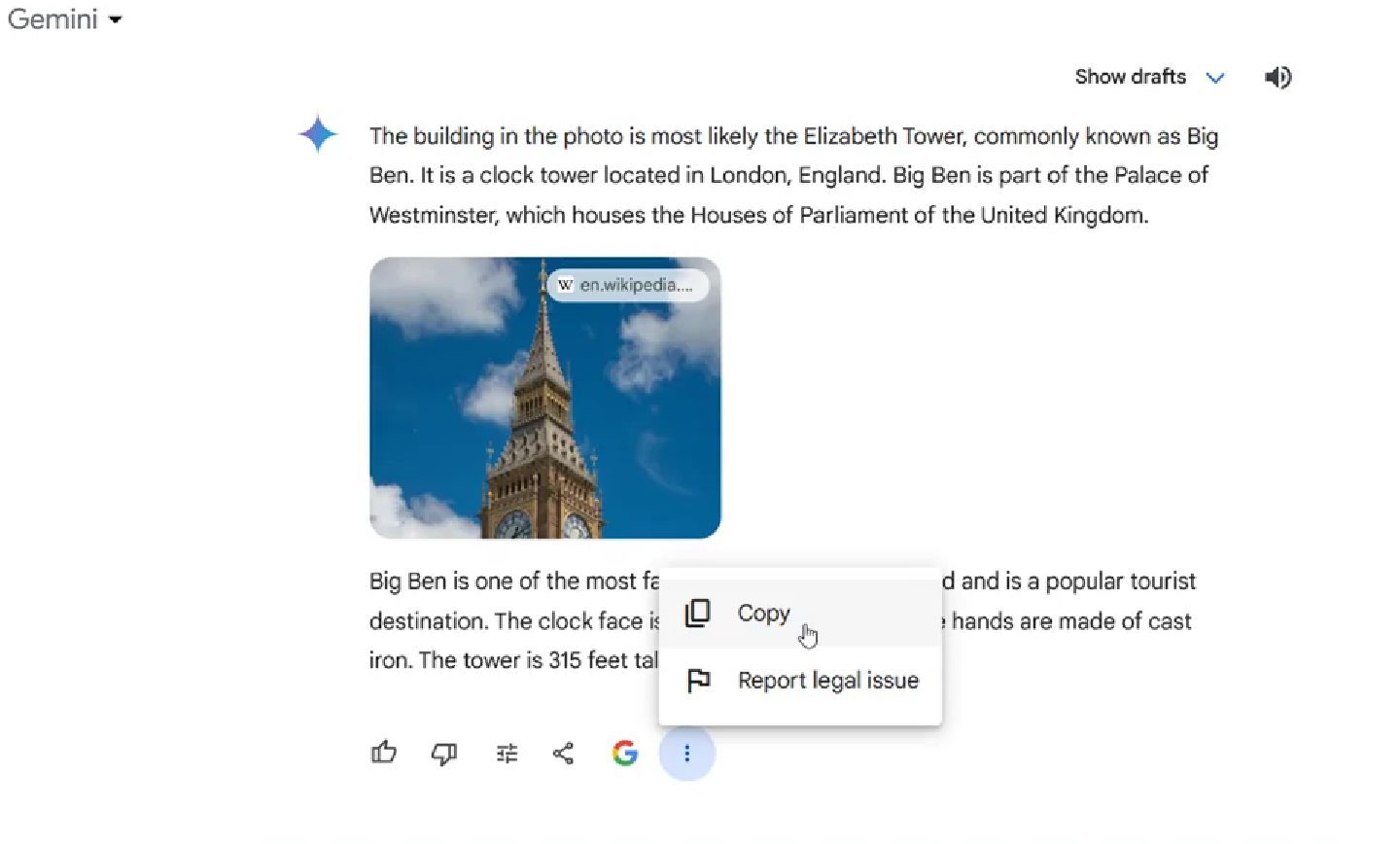Image resolution: width=1400 pixels, height=844 pixels.
Task: Click the text 'and is a popular tourist'
Action: pos(1078,581)
